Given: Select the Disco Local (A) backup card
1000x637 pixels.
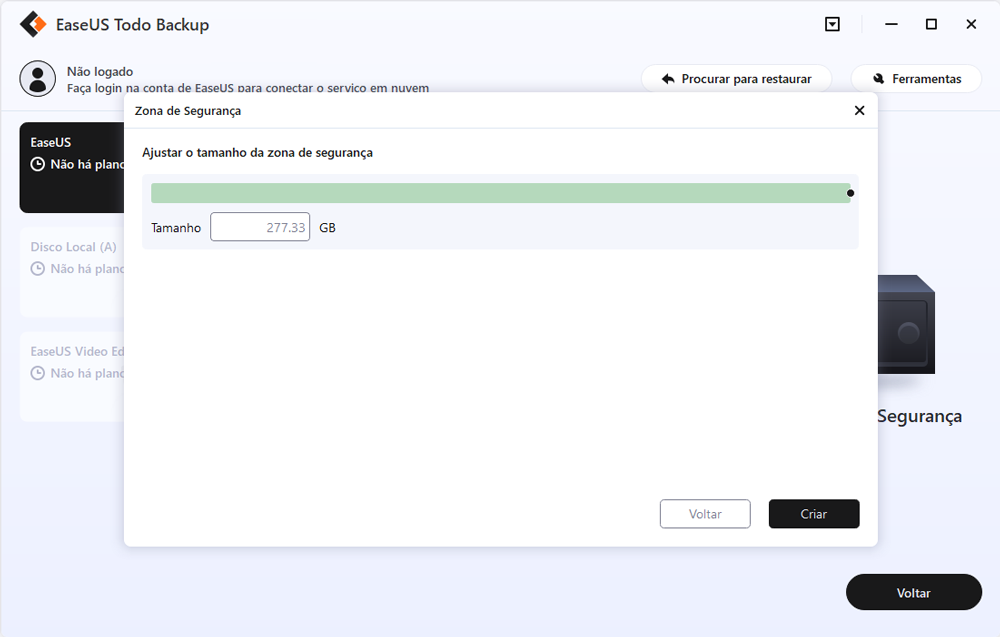Looking at the screenshot, I should (x=72, y=272).
